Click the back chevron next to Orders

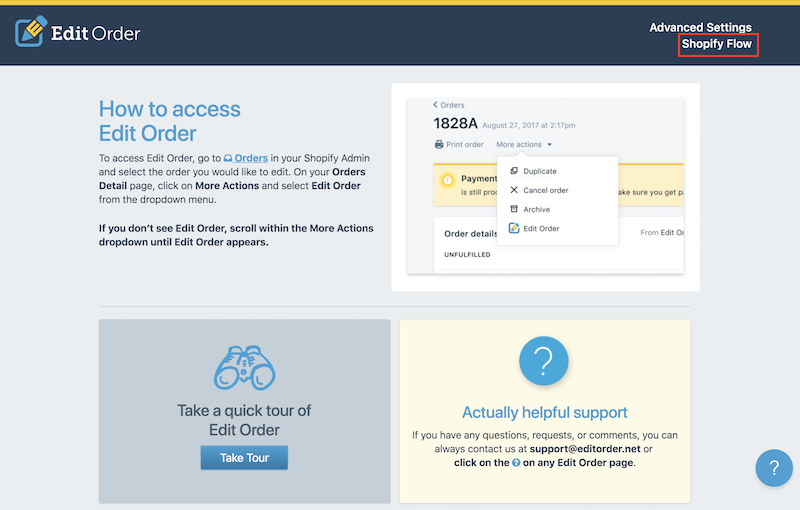tap(435, 105)
